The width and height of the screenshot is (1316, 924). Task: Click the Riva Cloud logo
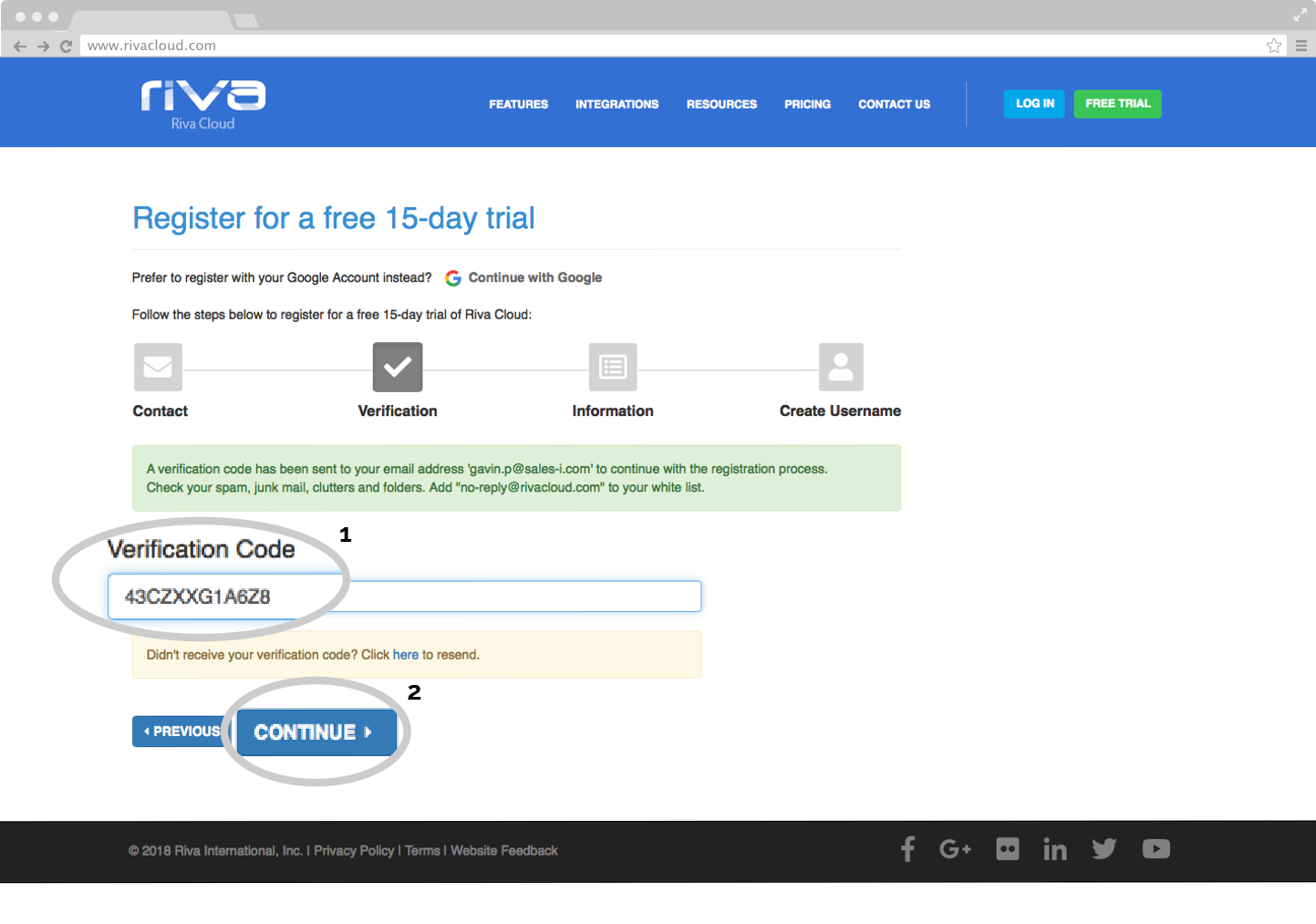tap(203, 105)
